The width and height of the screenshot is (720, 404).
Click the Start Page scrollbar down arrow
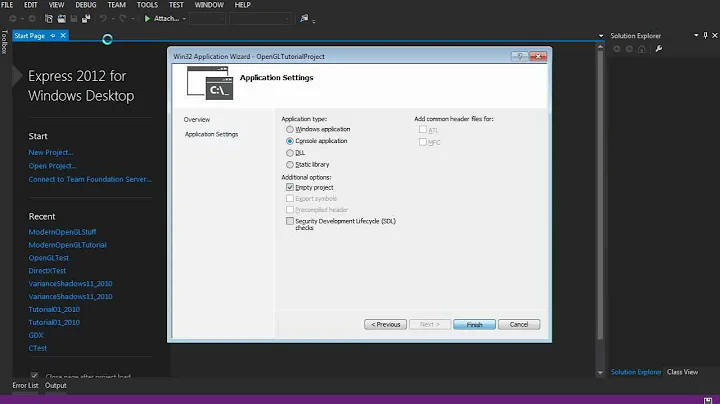[x=600, y=373]
